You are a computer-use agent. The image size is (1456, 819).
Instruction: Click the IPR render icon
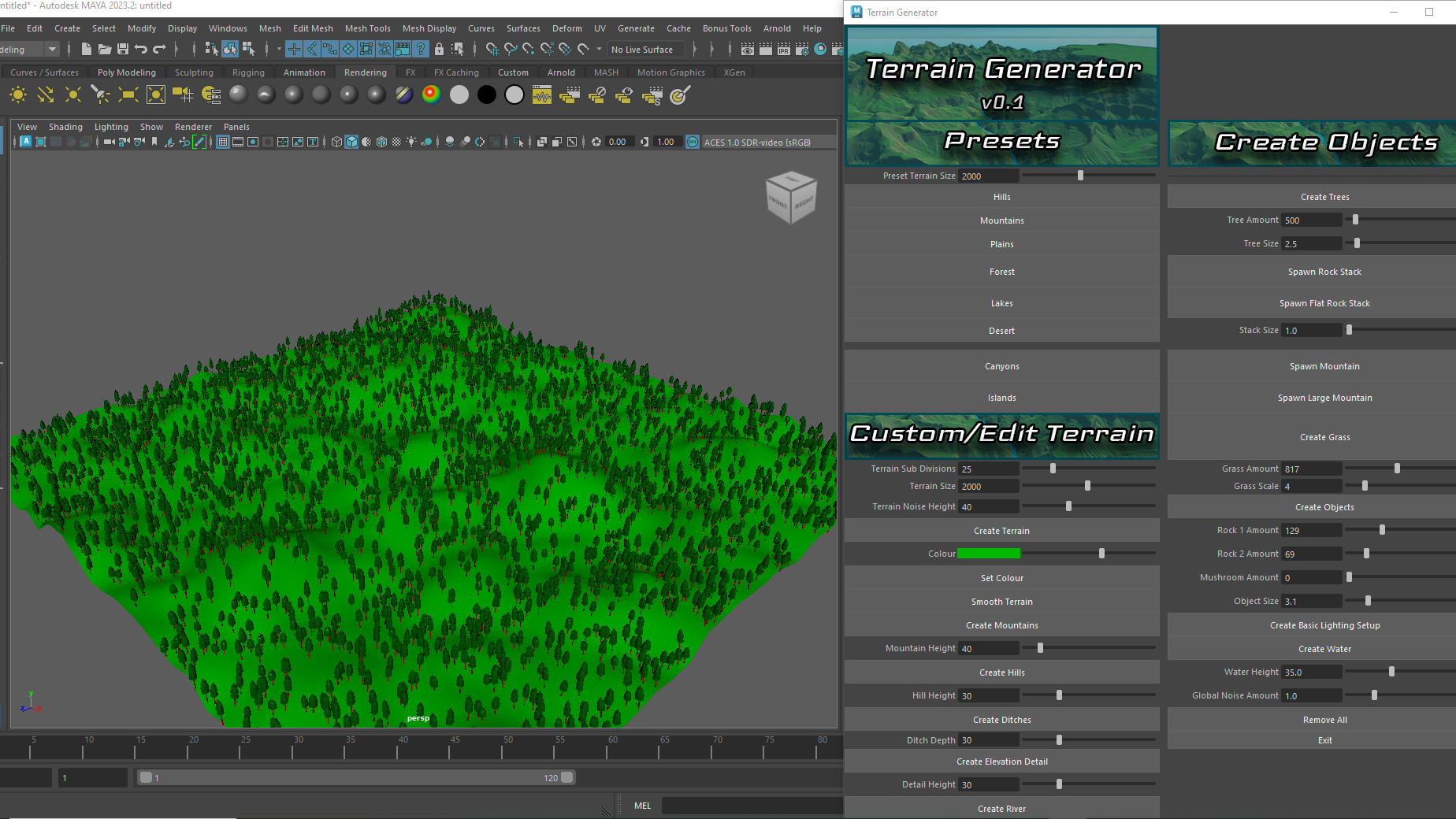(784, 49)
